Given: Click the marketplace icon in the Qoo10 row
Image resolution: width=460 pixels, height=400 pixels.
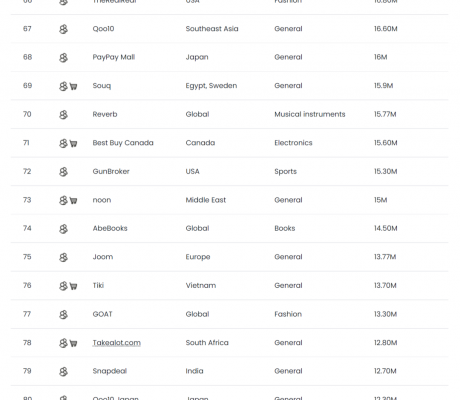Looking at the screenshot, I should 63,29.
